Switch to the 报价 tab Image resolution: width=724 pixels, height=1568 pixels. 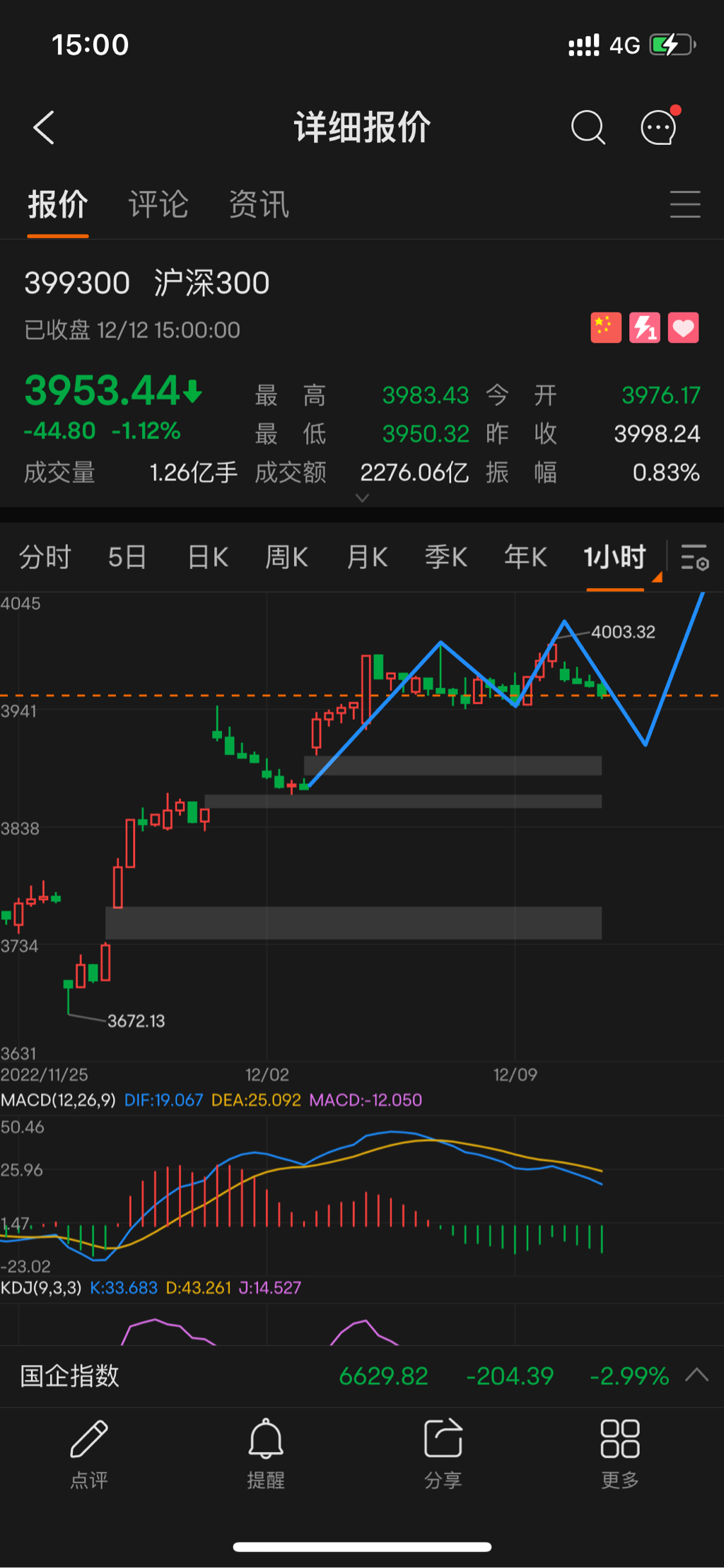point(58,205)
